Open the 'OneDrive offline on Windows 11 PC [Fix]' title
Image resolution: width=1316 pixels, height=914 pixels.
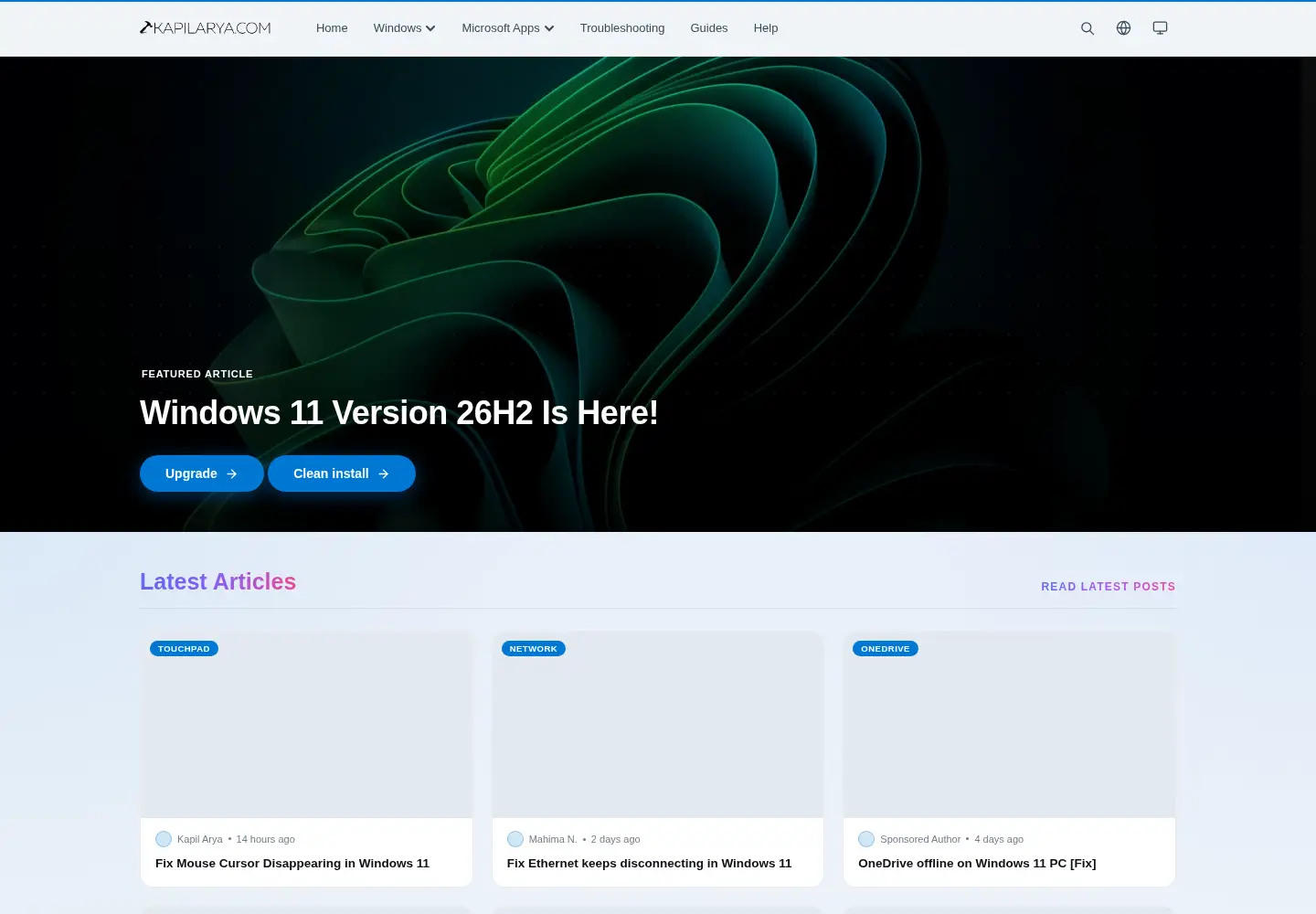977,864
